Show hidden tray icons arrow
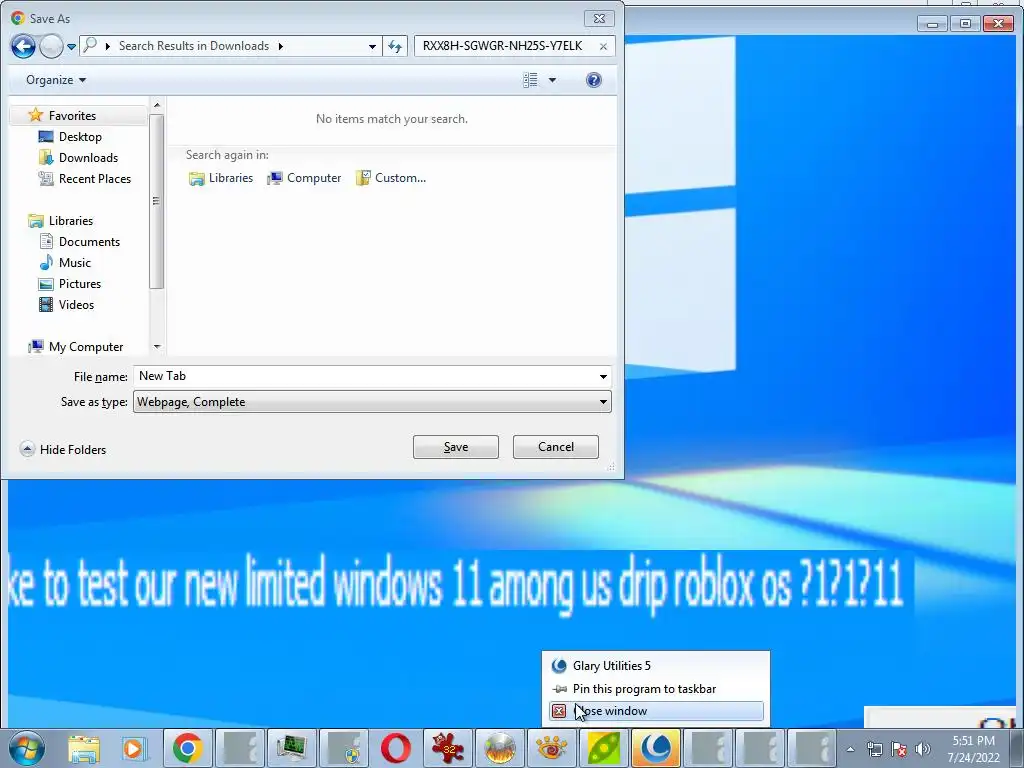Image resolution: width=1024 pixels, height=768 pixels. coord(850,749)
